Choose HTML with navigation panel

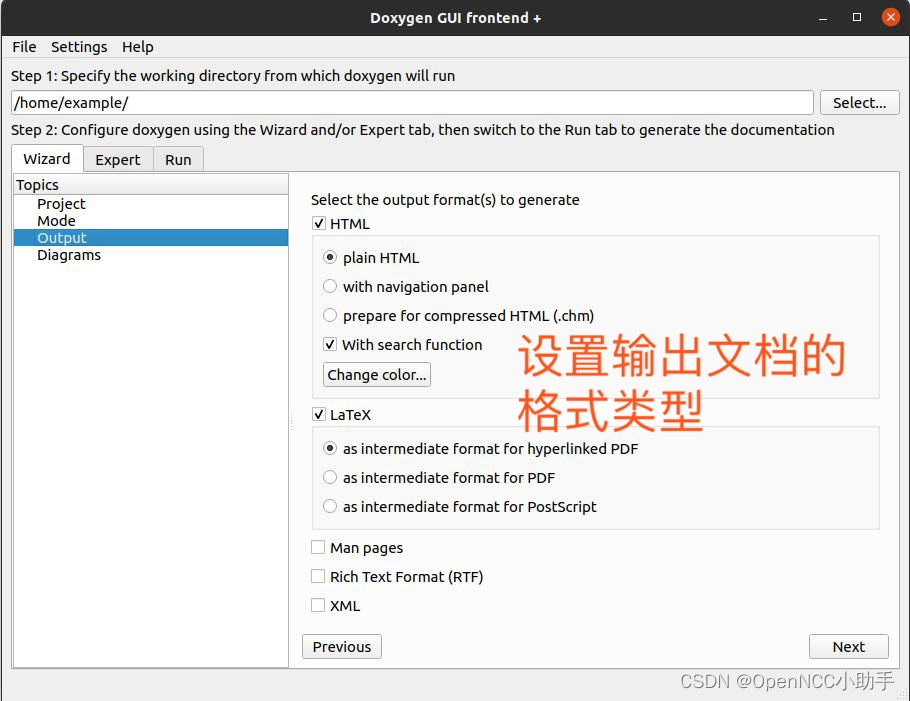330,286
